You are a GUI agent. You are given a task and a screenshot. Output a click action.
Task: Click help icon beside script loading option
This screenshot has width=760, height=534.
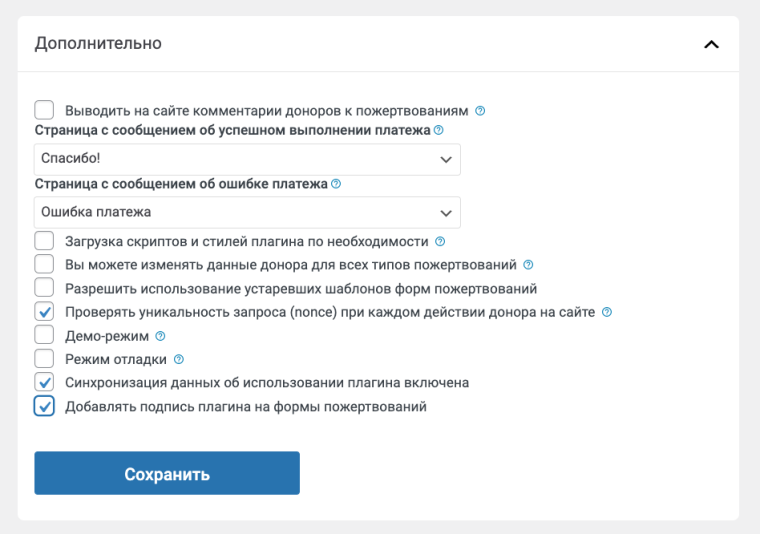click(x=440, y=241)
